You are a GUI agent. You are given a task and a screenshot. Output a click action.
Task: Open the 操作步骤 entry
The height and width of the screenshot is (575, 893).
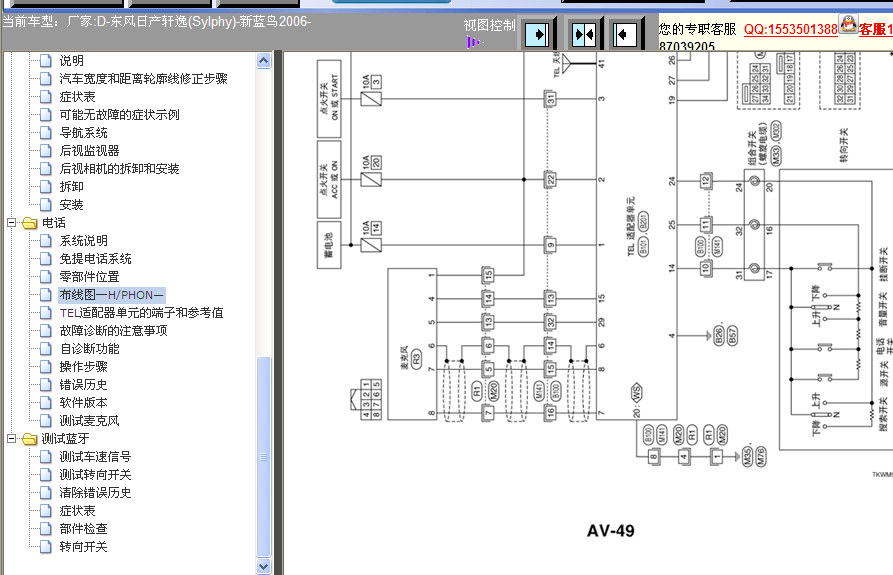click(x=84, y=367)
